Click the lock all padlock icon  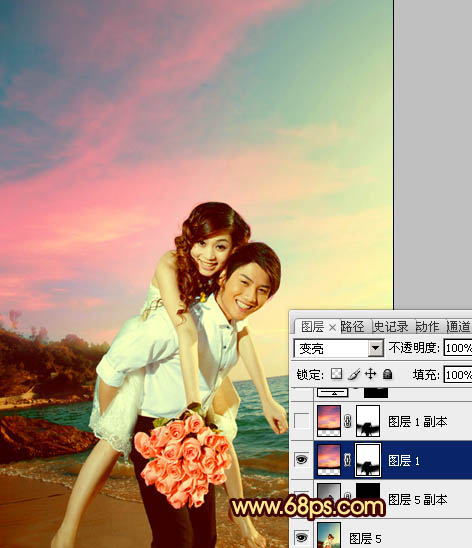tap(387, 374)
